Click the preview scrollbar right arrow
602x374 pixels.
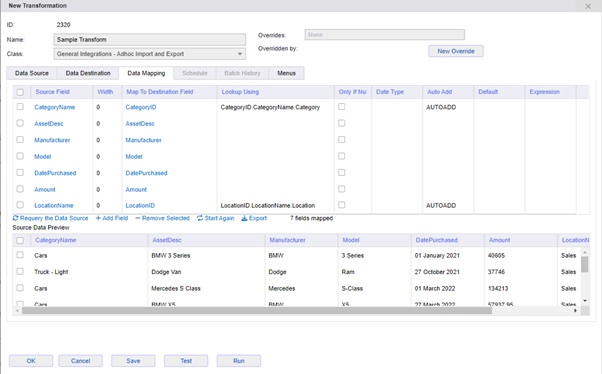pyautogui.click(x=575, y=310)
